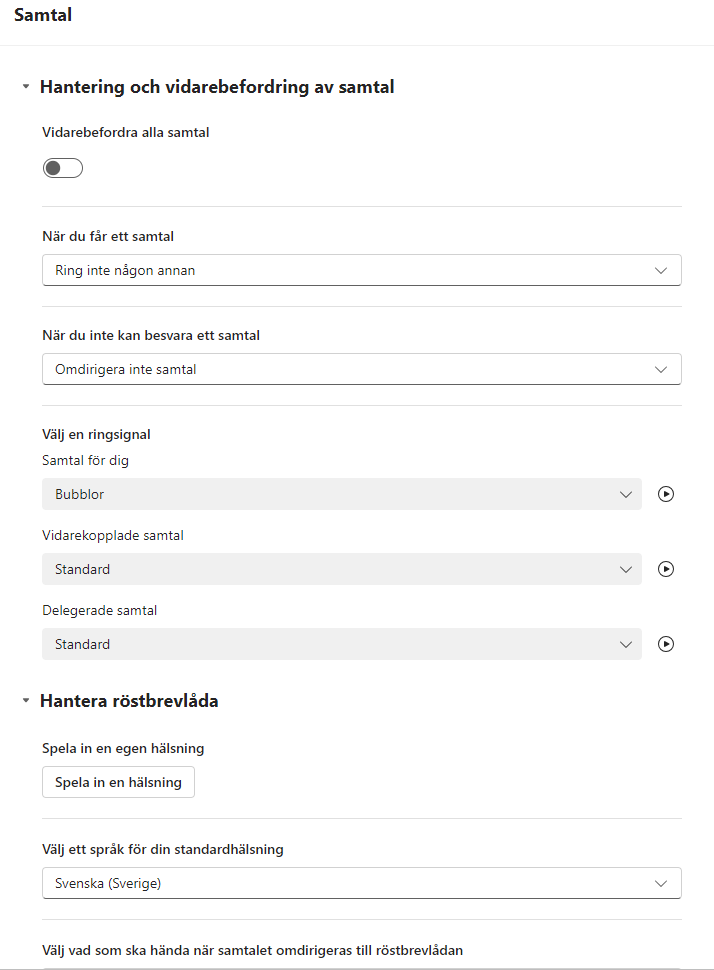The image size is (714, 970).
Task: Toggle Vidarebefordra alla samtal switch
Action: [x=62, y=168]
